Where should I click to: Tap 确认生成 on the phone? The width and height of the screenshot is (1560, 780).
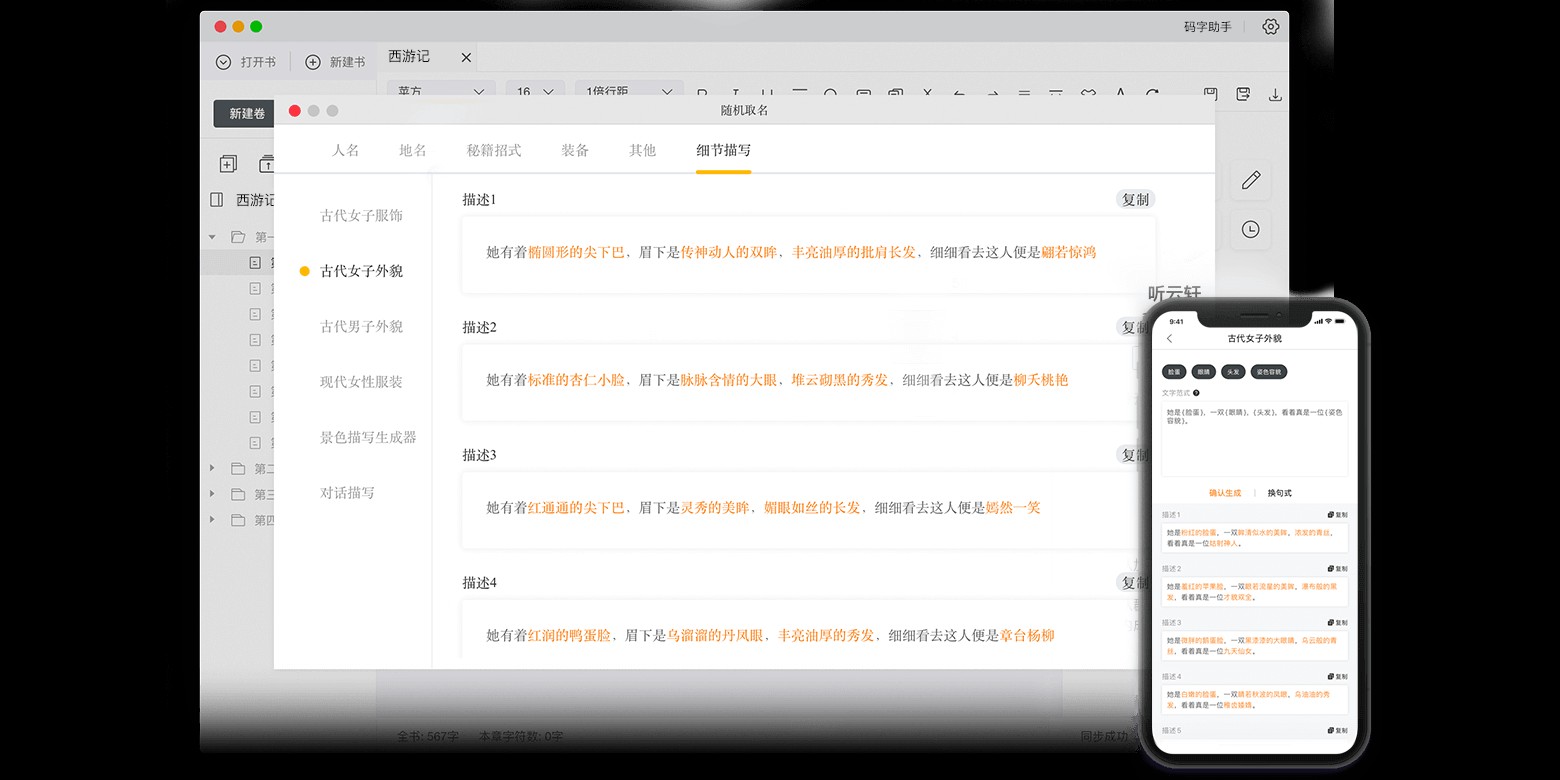(1225, 493)
